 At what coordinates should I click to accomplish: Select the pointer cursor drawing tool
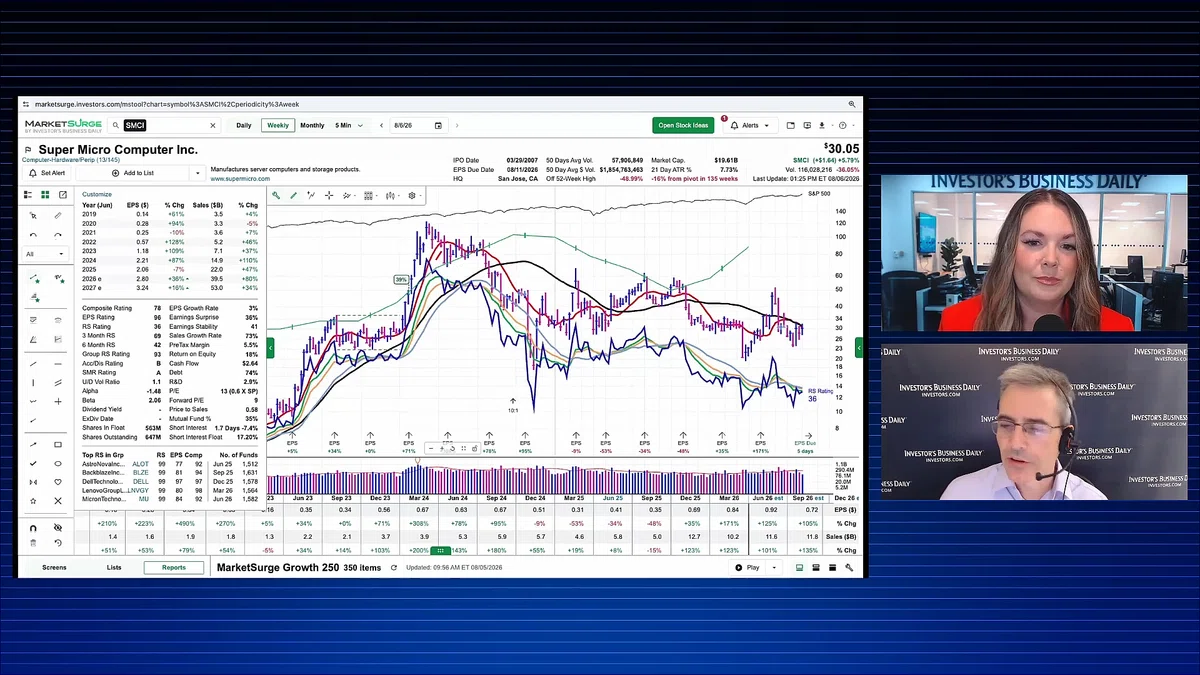[x=33, y=215]
